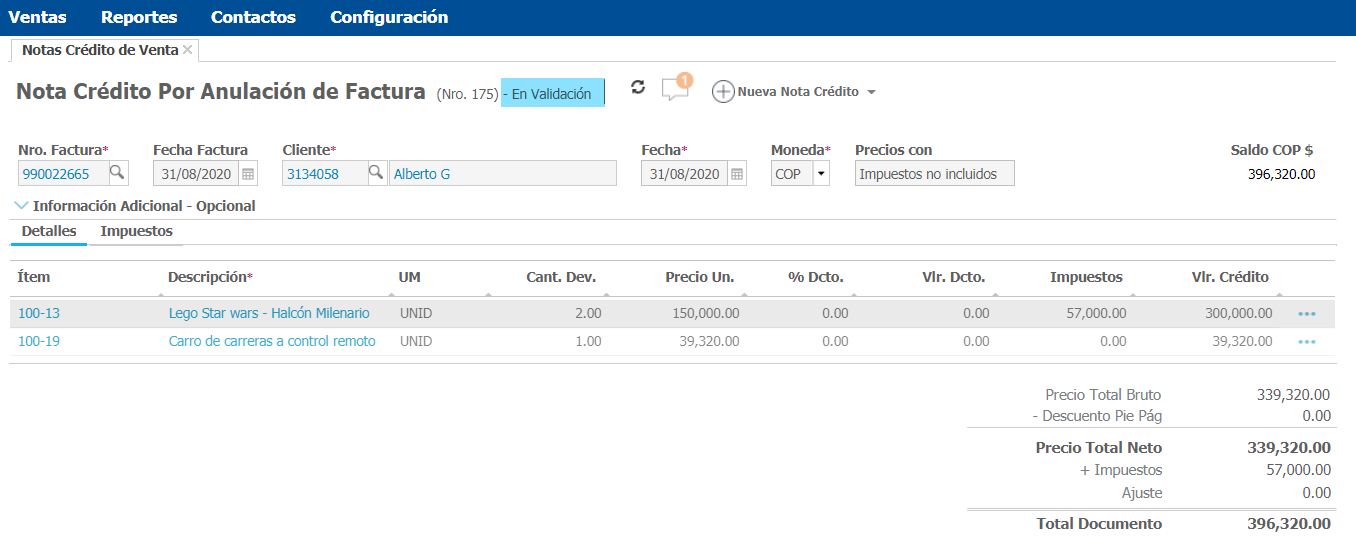1356x544 pixels.
Task: Close the Notas Crédito de Venta tab
Action: [x=188, y=49]
